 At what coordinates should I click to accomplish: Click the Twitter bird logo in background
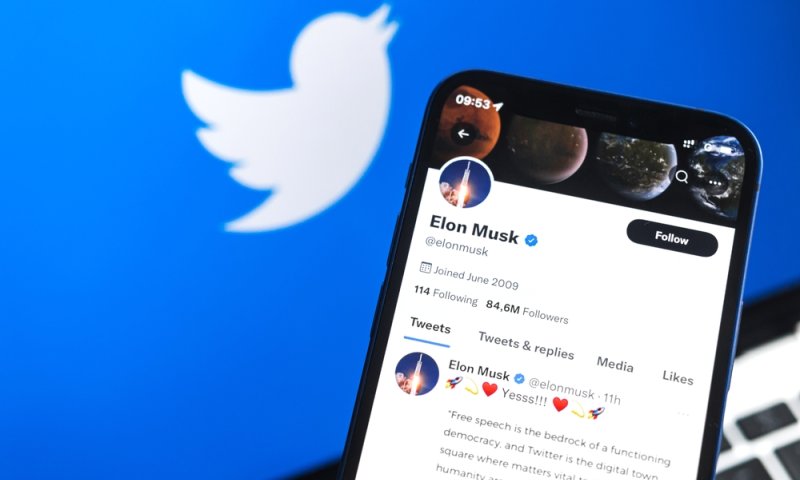[289, 119]
